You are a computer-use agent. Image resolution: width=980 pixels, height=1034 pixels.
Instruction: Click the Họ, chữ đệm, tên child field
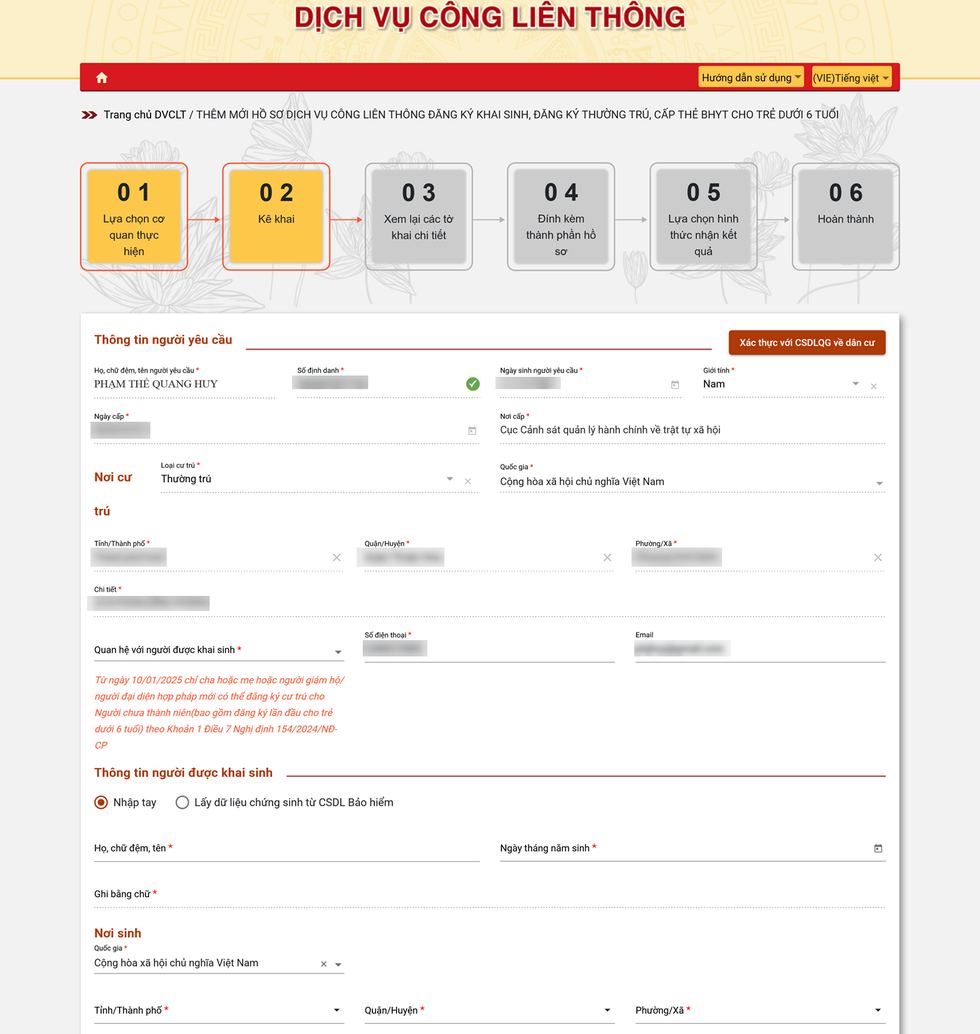pyautogui.click(x=286, y=849)
